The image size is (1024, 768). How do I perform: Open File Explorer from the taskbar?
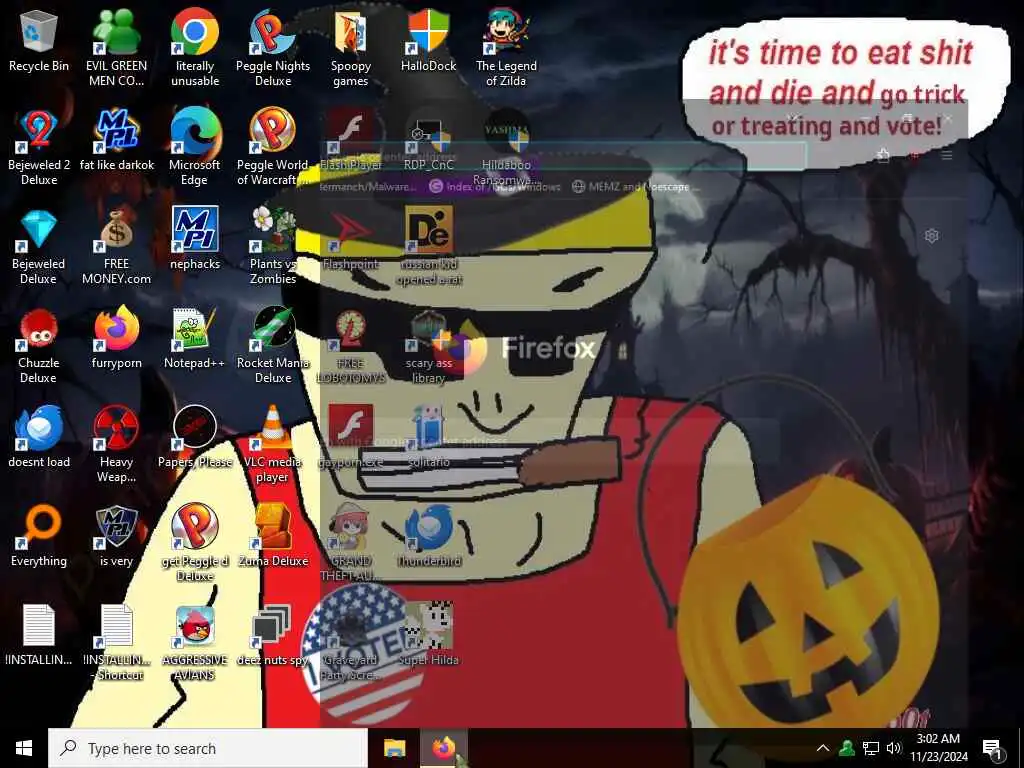coord(394,748)
